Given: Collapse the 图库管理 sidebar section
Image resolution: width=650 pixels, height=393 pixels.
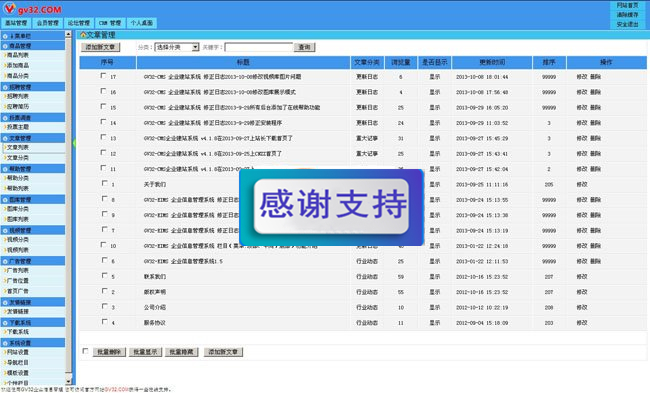Looking at the screenshot, I should coord(33,199).
